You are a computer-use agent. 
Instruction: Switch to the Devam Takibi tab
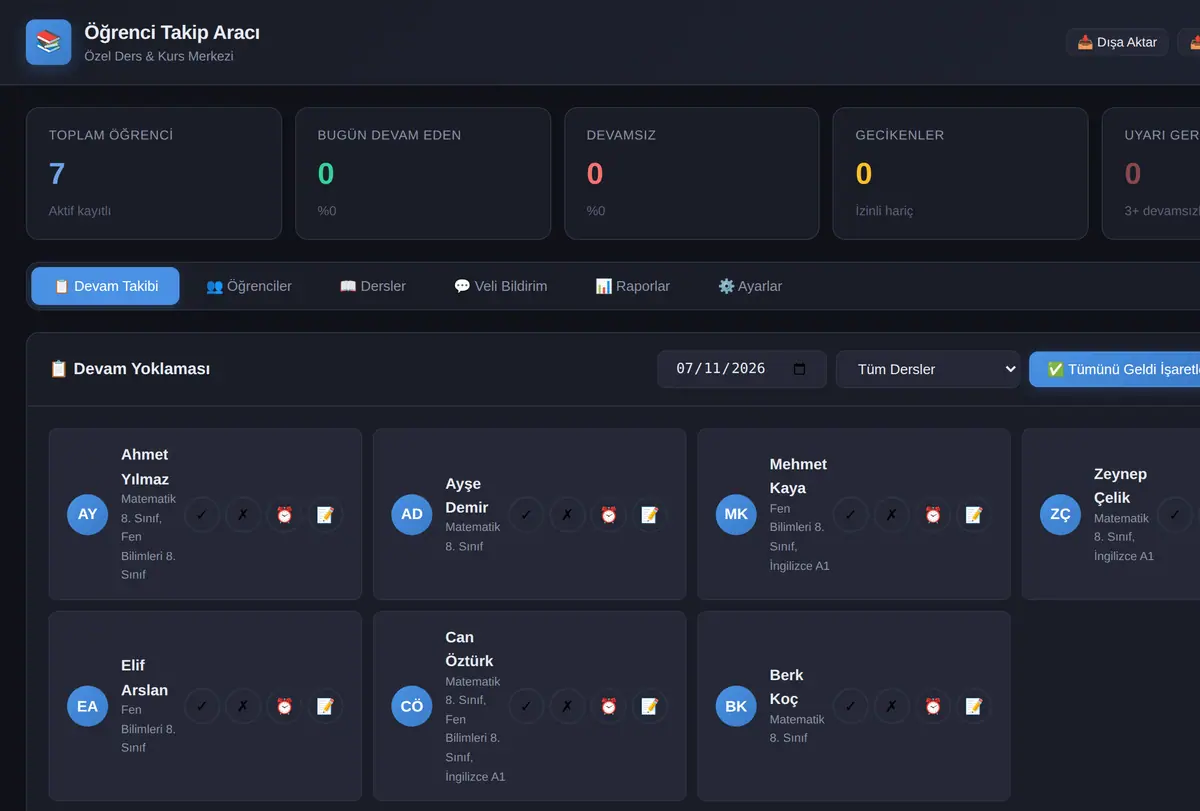[x=105, y=286]
